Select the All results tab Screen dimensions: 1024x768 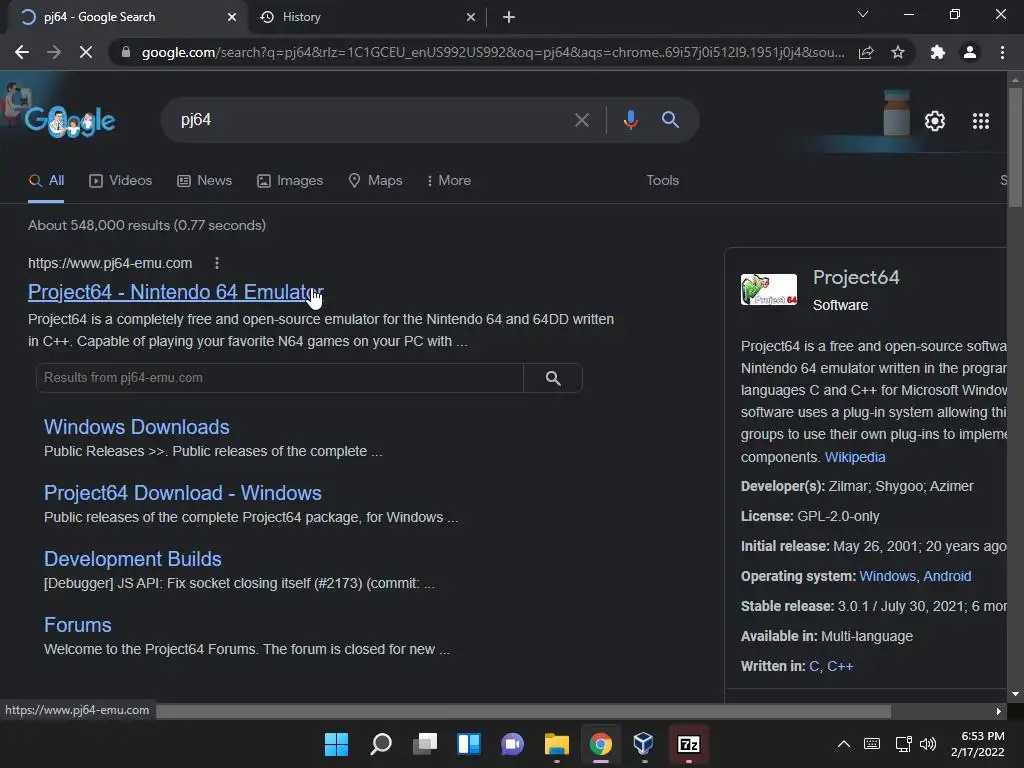point(46,181)
